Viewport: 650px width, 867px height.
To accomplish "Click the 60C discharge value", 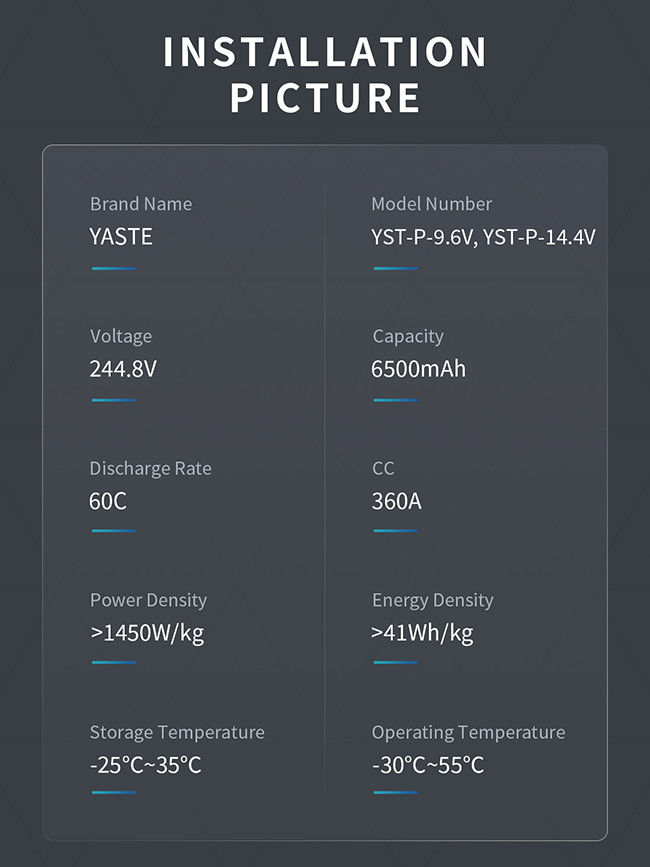I will 108,501.
